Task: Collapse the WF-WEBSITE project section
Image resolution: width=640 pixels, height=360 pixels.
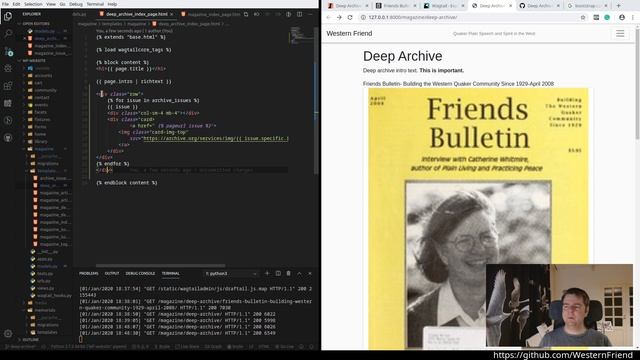Action: (34, 60)
